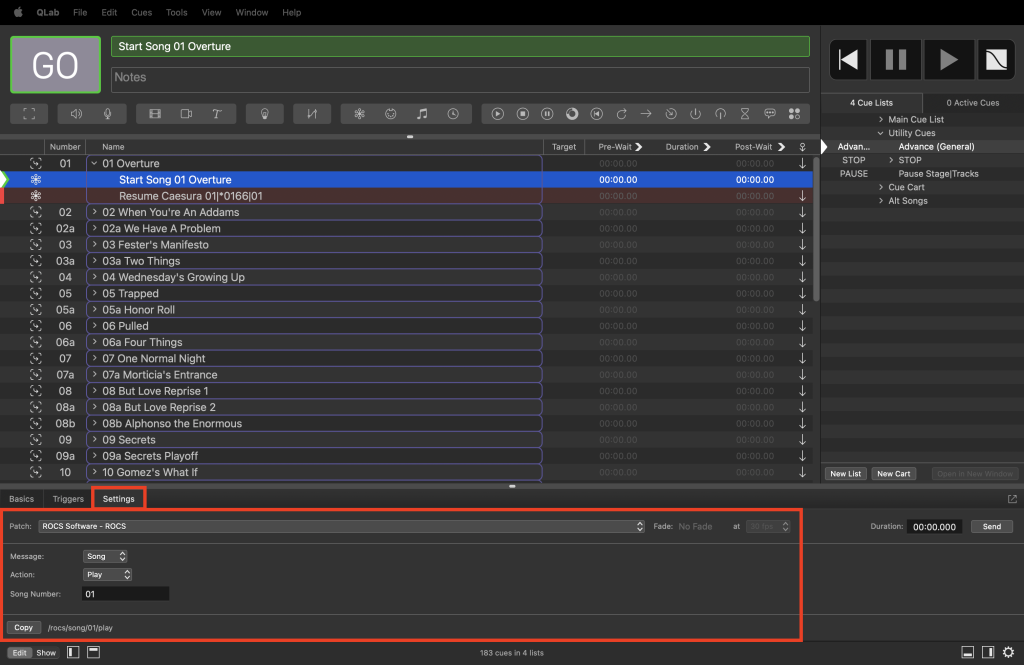Screen dimensions: 1024x665
Task: Open the Cues menu
Action: tap(142, 12)
